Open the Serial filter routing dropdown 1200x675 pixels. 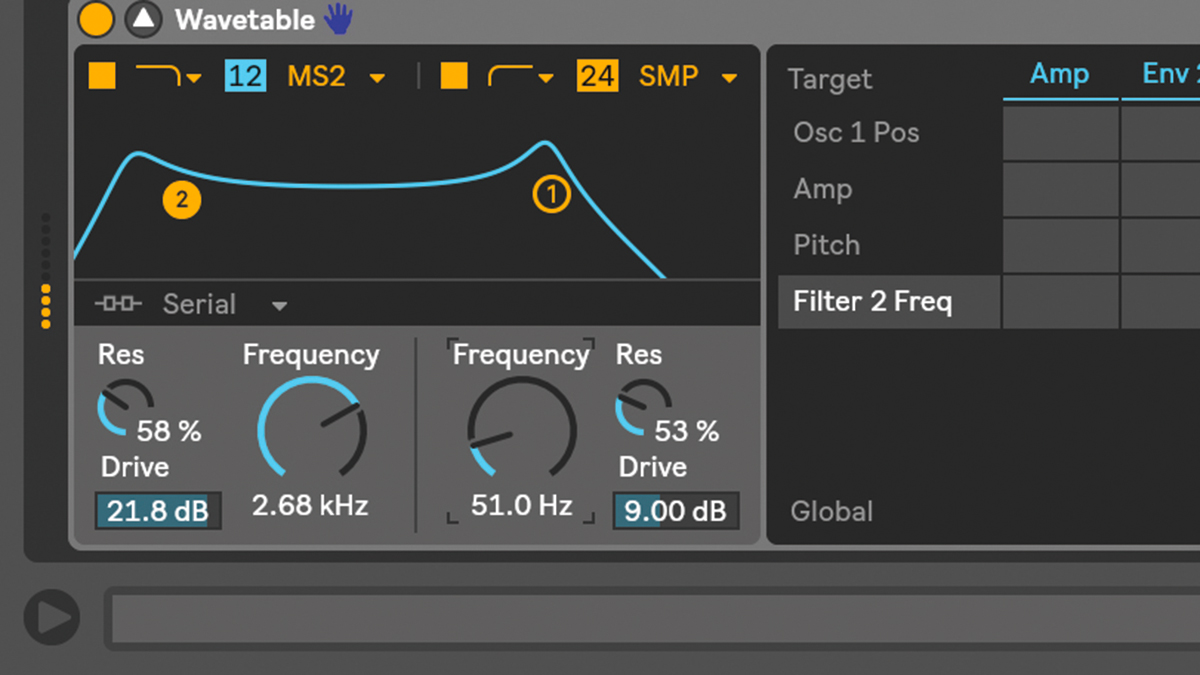[x=226, y=305]
